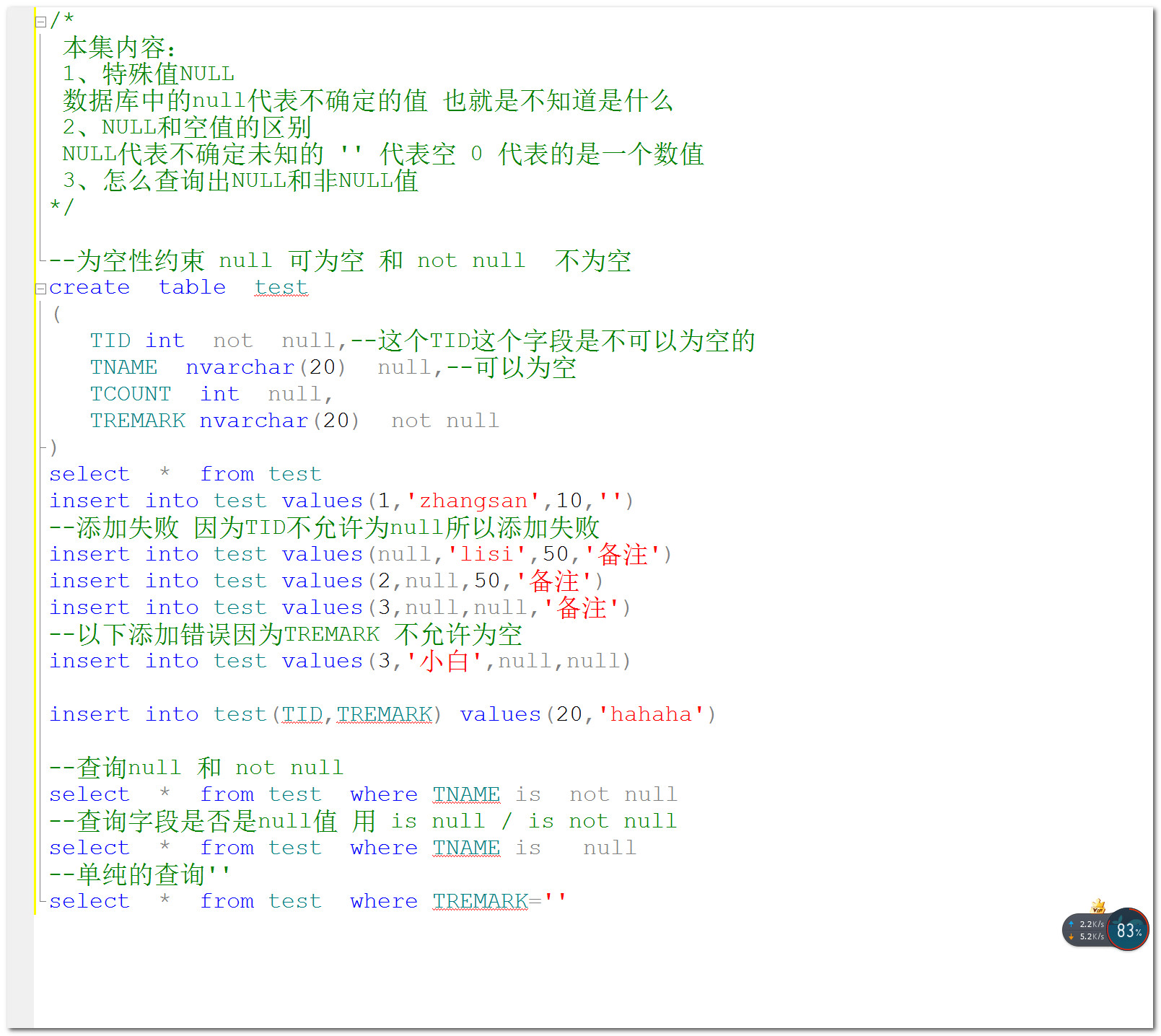The image size is (1161, 1036).
Task: Click 'TNAME' in the 'is null' query
Action: point(467,848)
